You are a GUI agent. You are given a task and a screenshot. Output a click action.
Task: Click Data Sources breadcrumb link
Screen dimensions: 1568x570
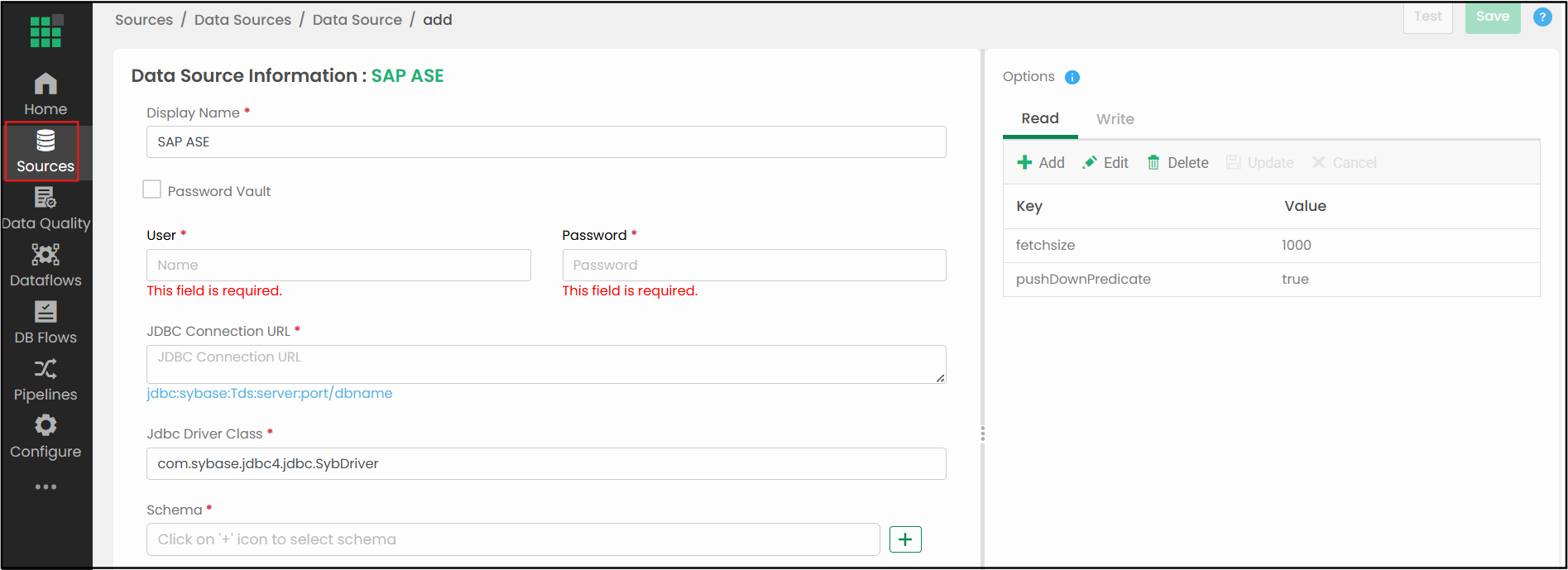pos(242,20)
